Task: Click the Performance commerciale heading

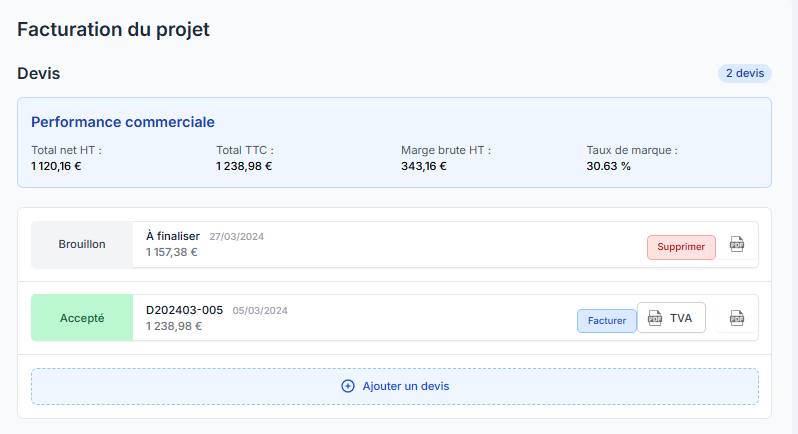Action: tap(123, 122)
